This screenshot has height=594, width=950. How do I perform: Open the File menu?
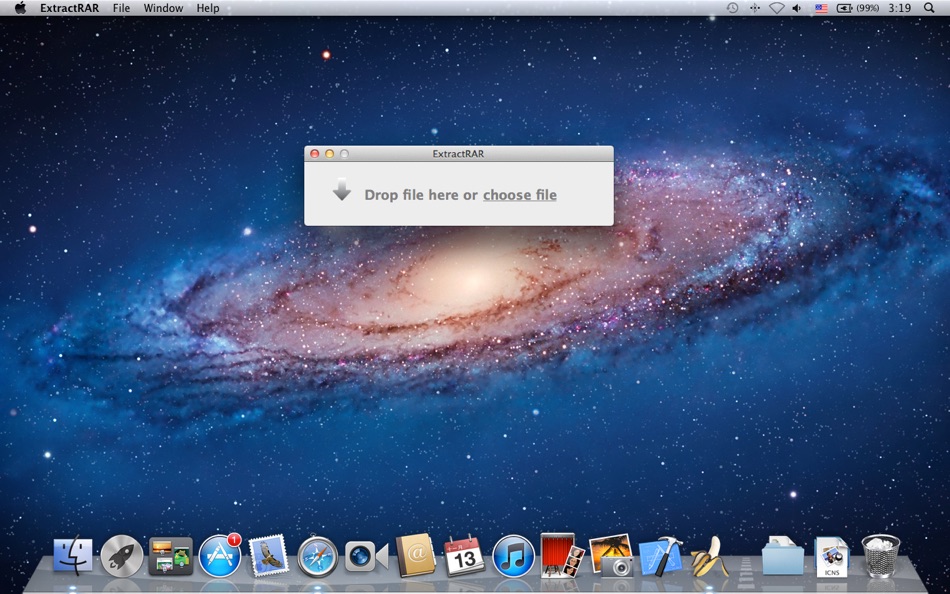[121, 8]
